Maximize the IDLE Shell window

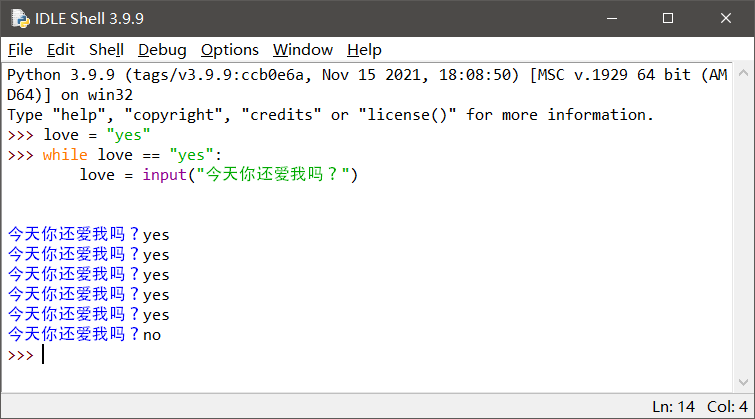(x=668, y=18)
